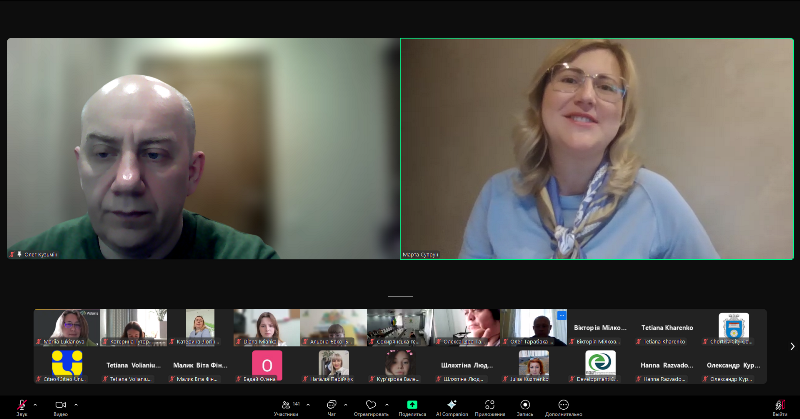
Task: Open the Дополнительно more options menu
Action: (563, 407)
